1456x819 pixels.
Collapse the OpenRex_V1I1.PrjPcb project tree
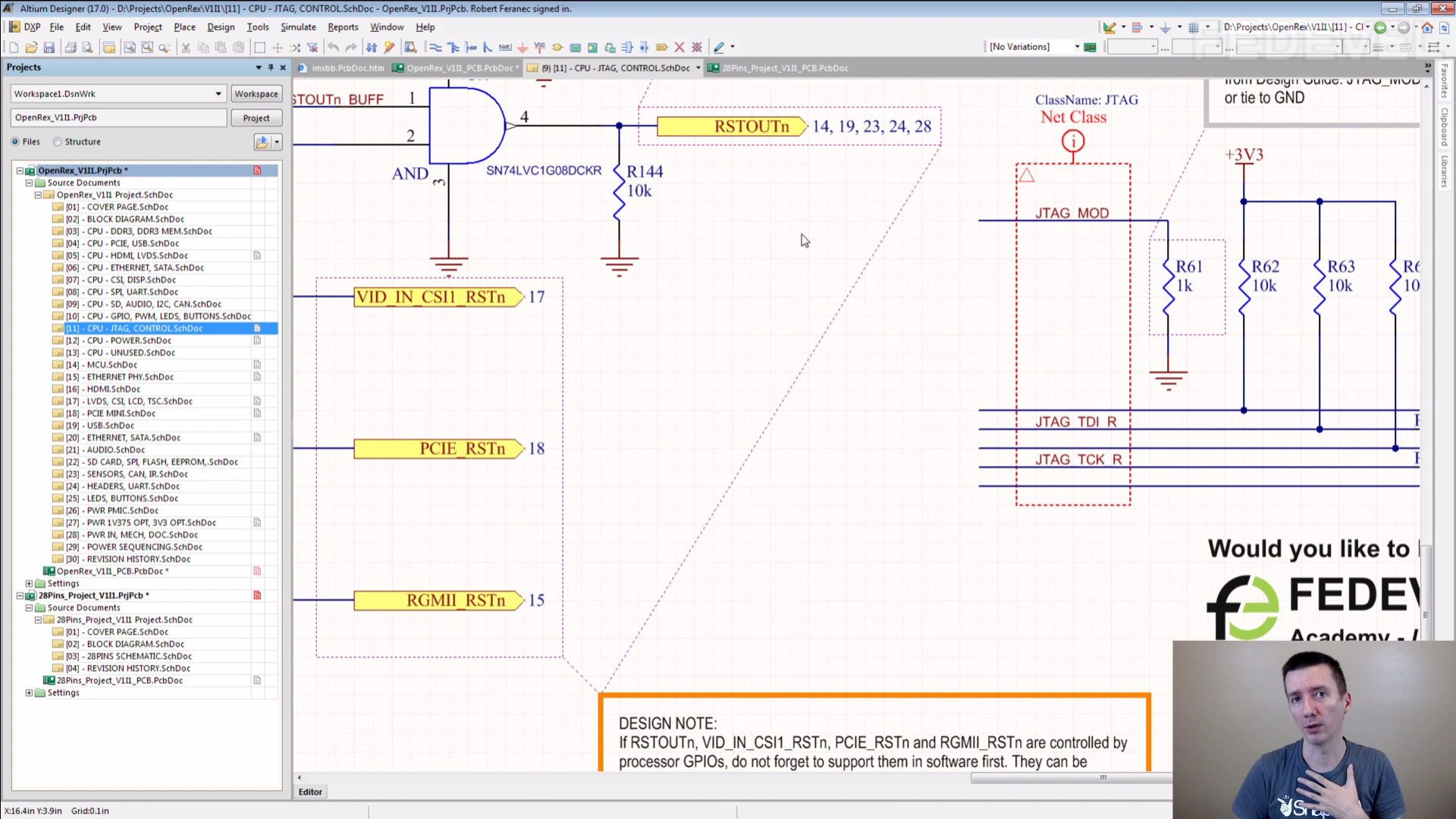(x=20, y=171)
